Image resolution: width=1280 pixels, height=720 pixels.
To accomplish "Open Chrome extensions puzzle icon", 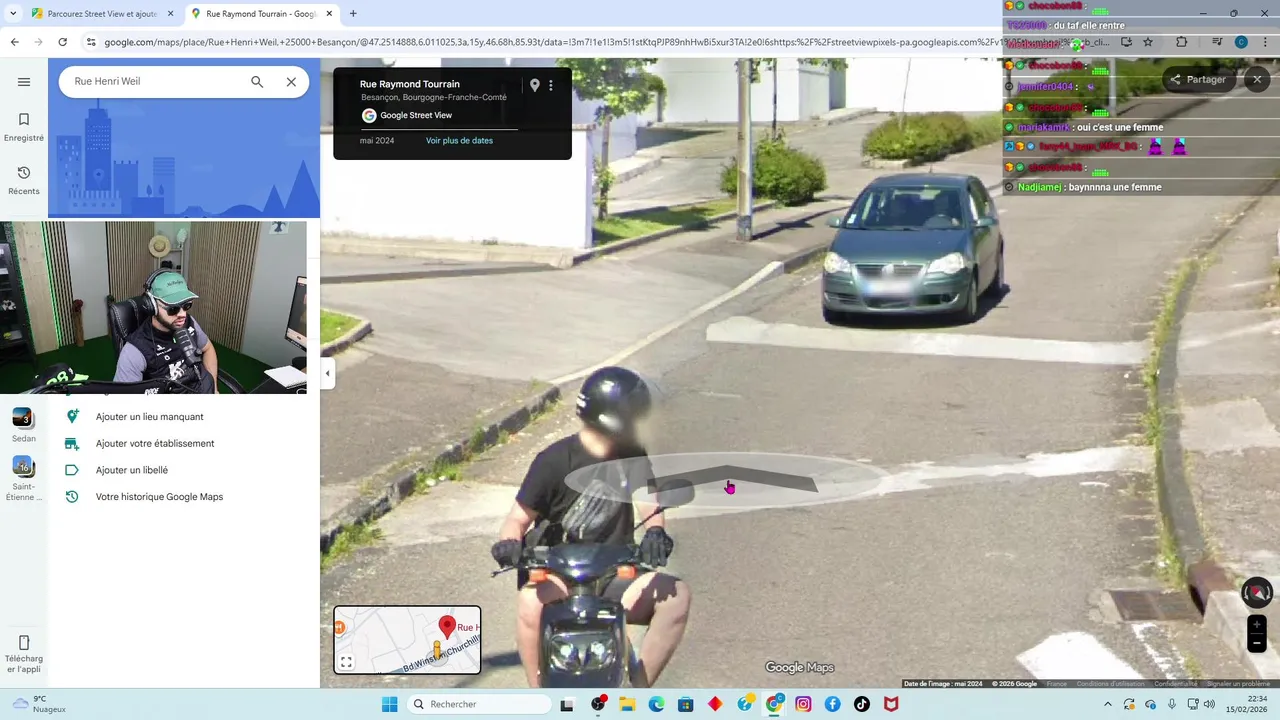I will [1182, 42].
